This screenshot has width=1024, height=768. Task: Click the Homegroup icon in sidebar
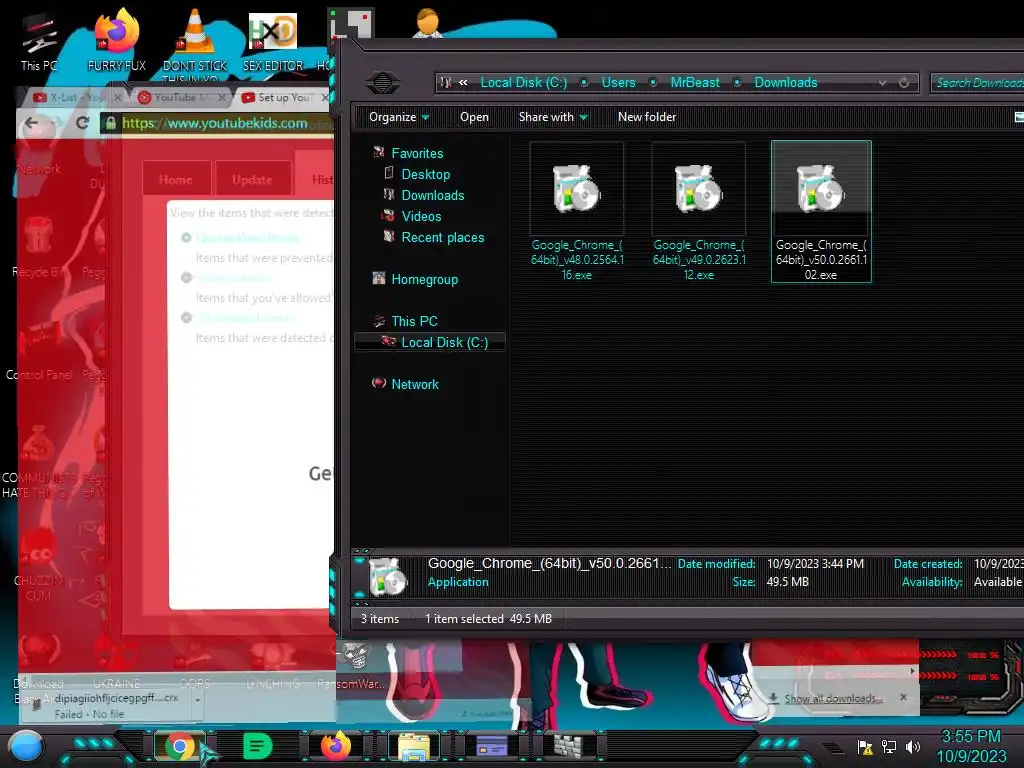379,278
